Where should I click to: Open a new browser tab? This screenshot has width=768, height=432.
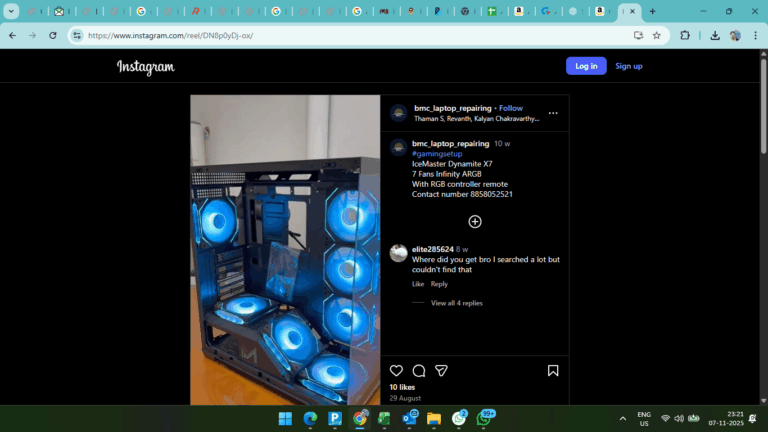[653, 12]
